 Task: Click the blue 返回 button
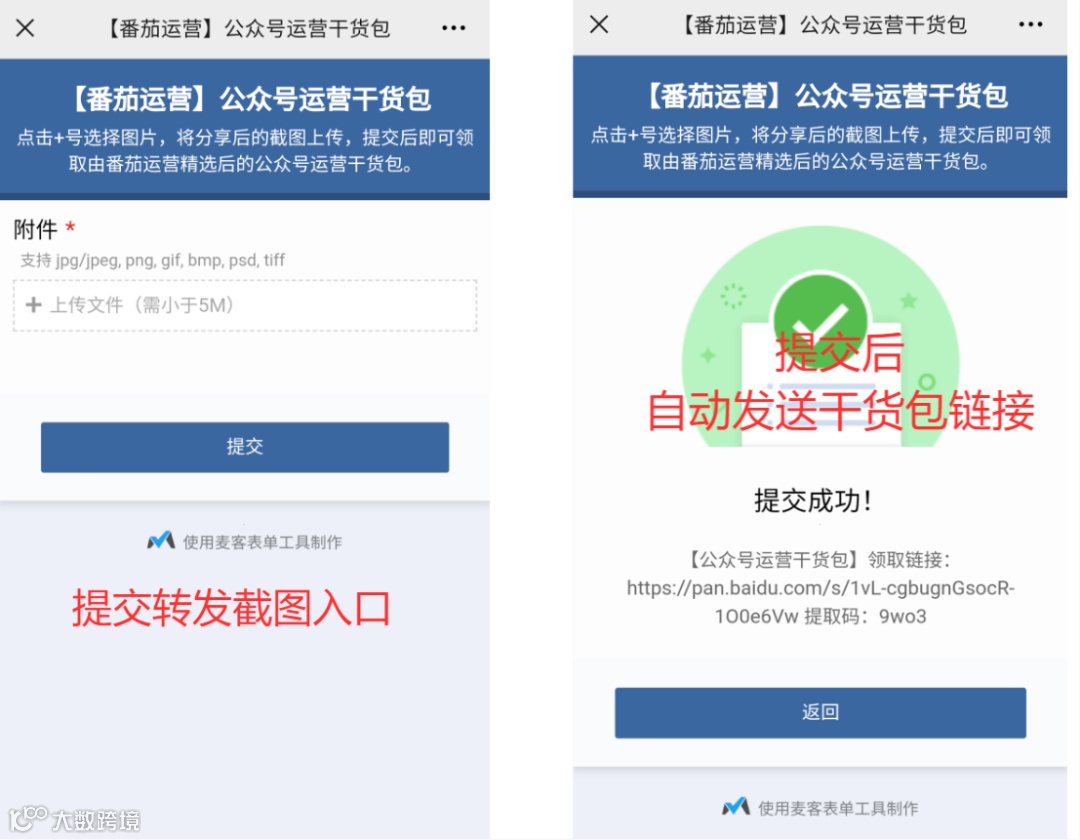point(820,713)
